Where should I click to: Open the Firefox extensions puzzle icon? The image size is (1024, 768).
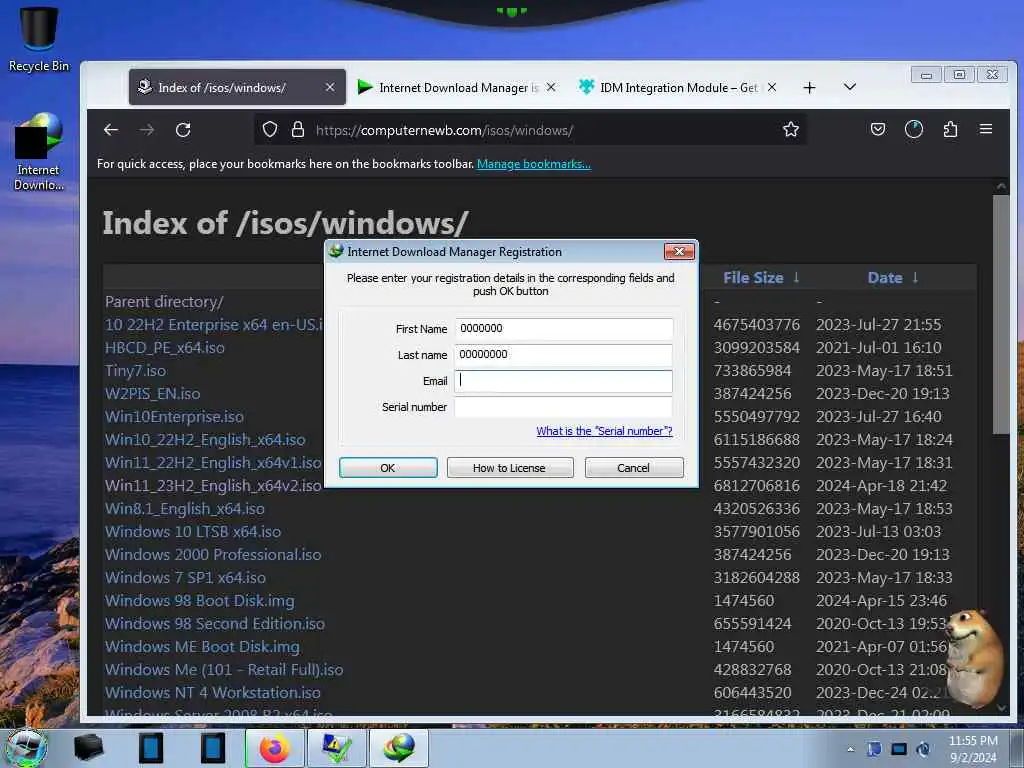pyautogui.click(x=950, y=129)
